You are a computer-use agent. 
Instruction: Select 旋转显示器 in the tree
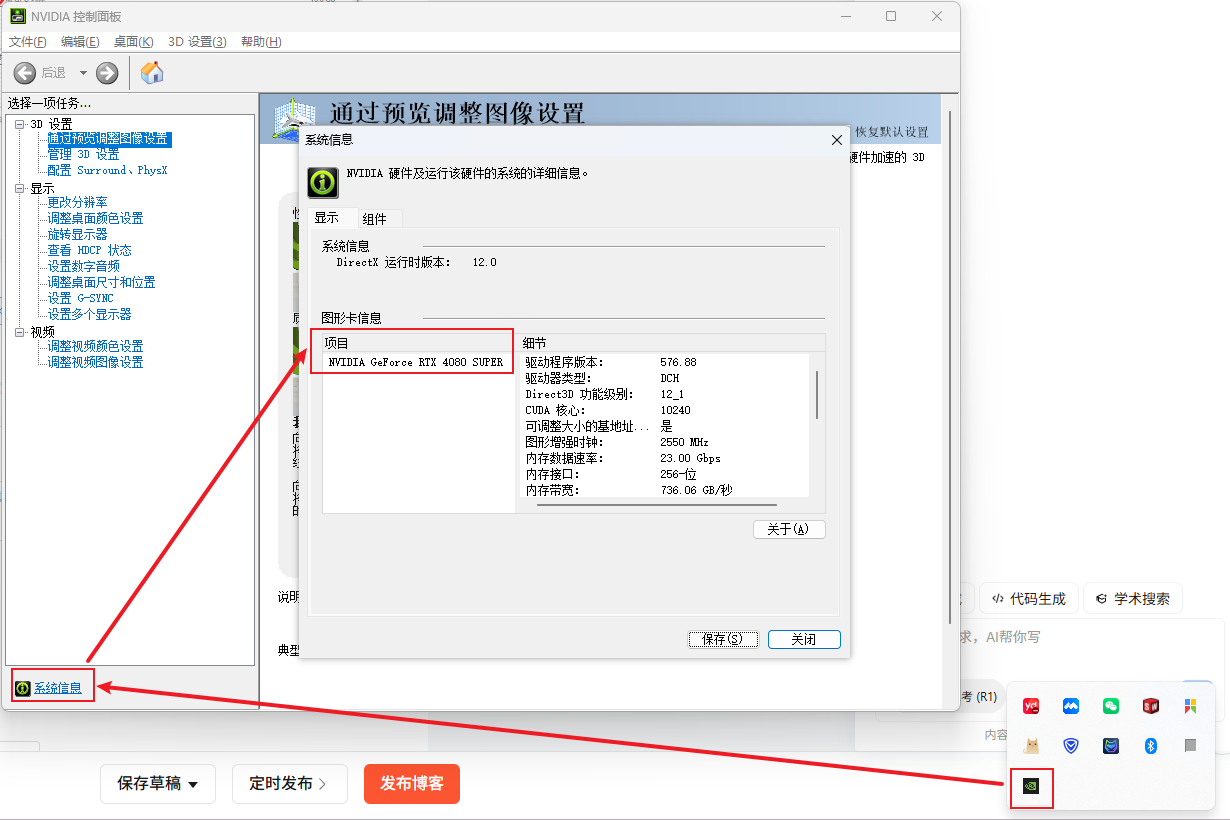pos(77,235)
